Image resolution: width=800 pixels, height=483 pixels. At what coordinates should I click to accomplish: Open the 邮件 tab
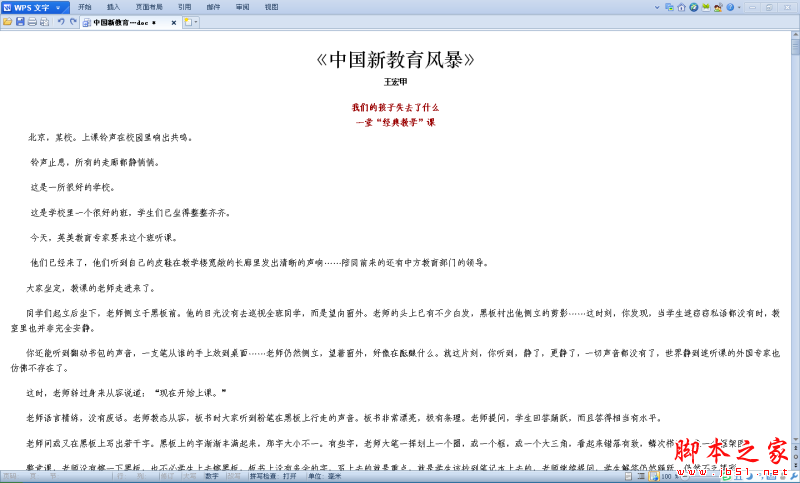point(213,7)
